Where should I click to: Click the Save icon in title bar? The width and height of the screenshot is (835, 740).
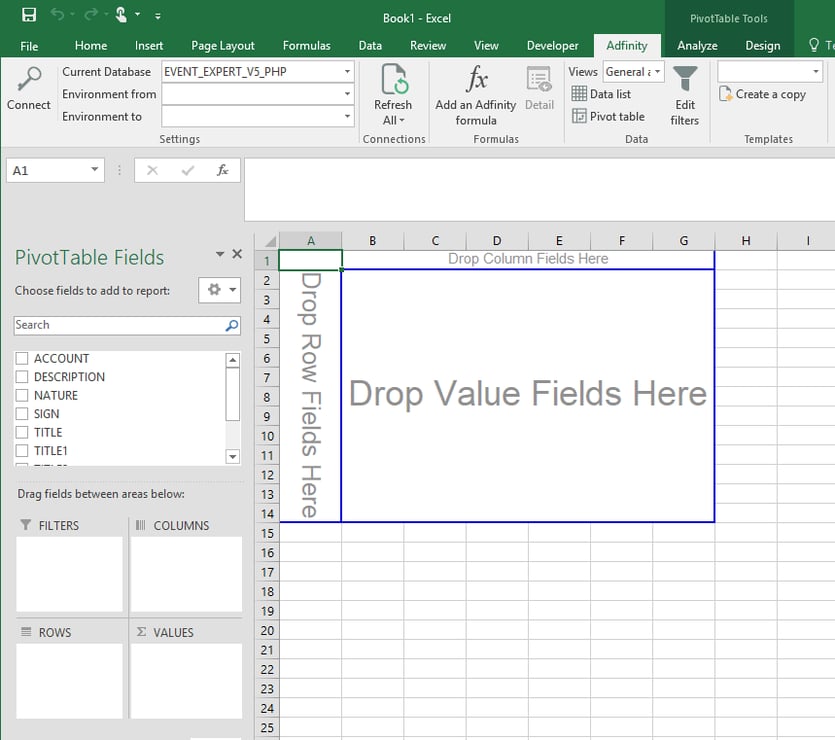pos(29,15)
